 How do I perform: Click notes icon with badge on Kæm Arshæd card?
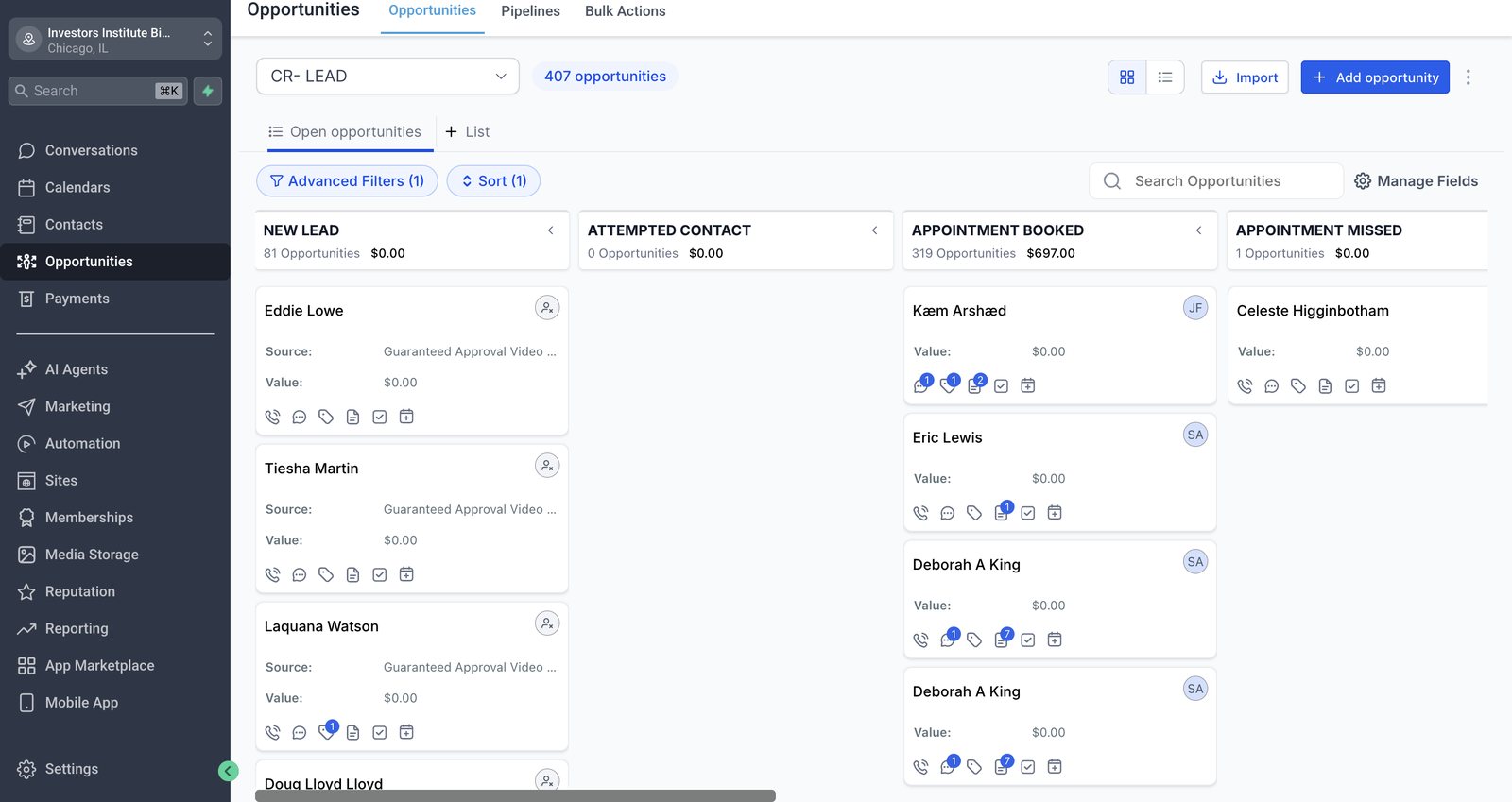click(x=976, y=384)
